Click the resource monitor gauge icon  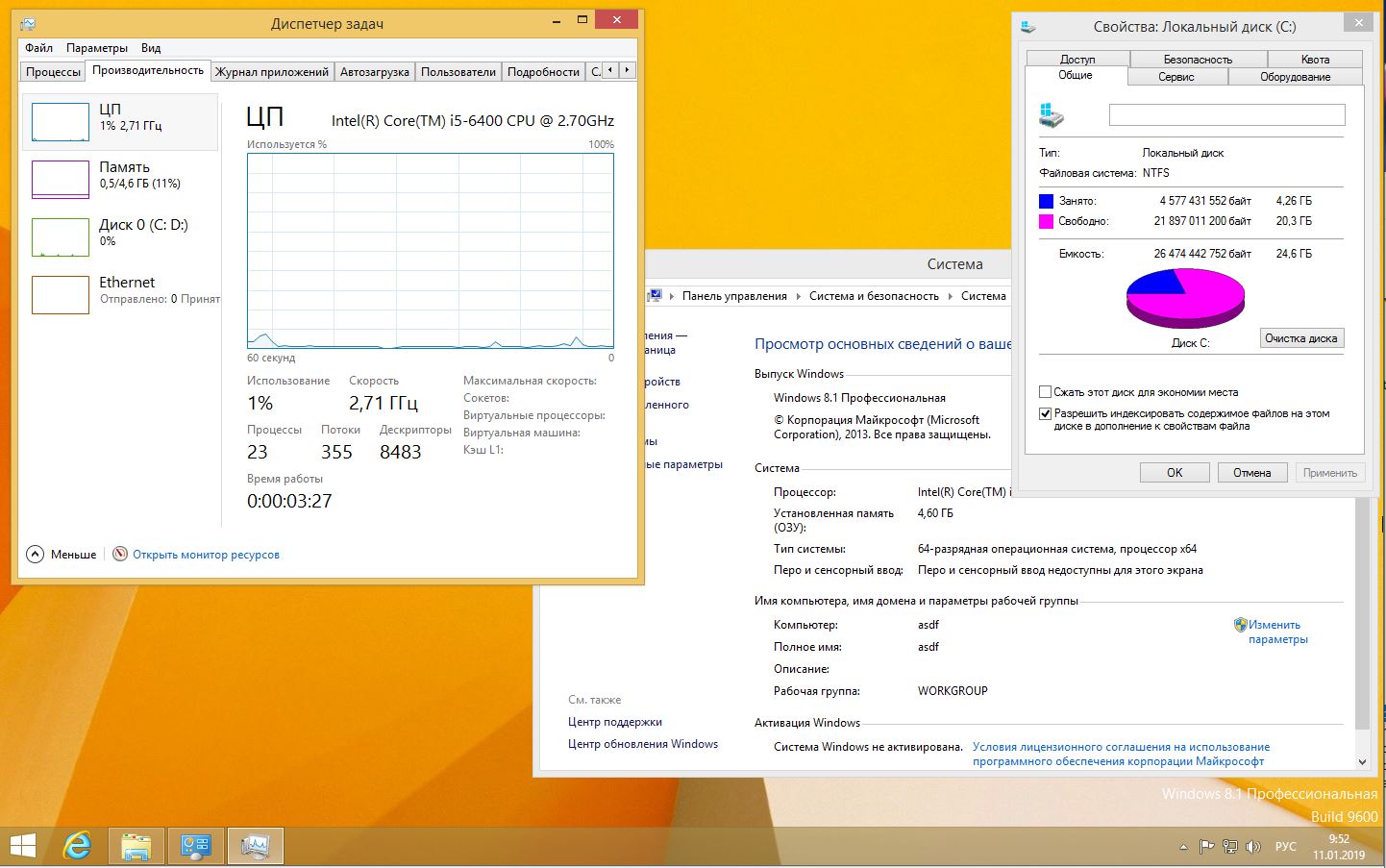pyautogui.click(x=120, y=554)
